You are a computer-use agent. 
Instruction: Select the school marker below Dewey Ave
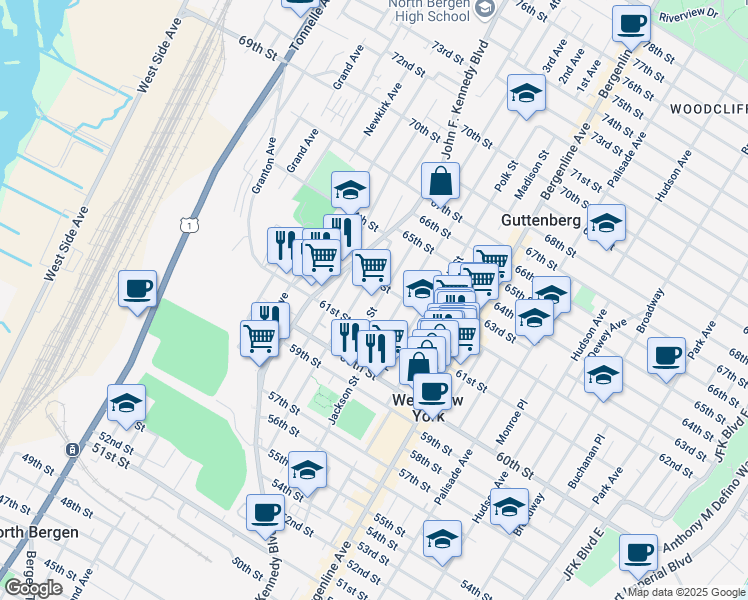pos(603,376)
